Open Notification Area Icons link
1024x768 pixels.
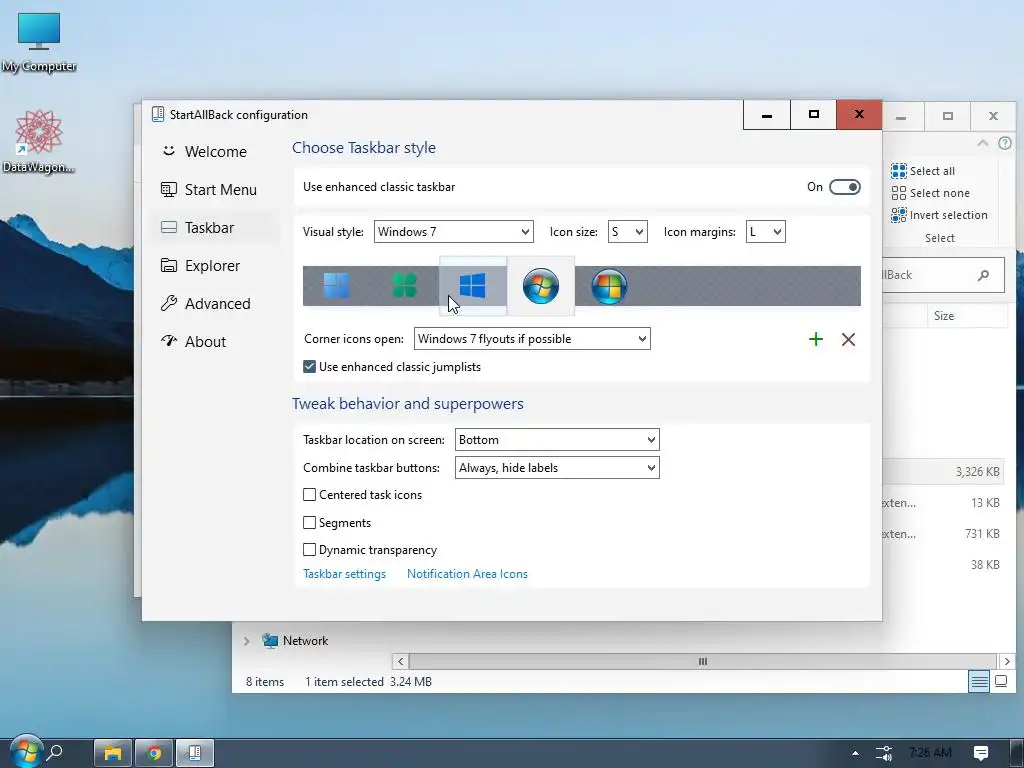[x=467, y=574]
